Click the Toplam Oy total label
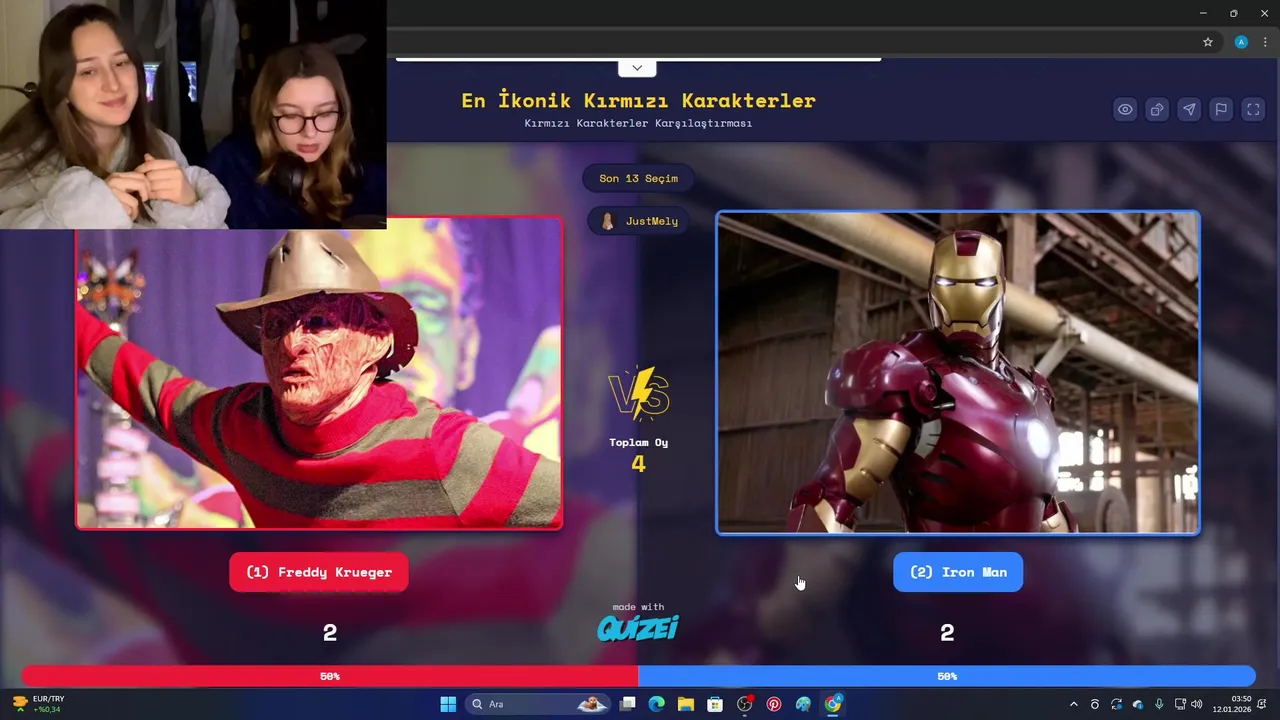Screen dimensions: 1280x720 pos(638,442)
